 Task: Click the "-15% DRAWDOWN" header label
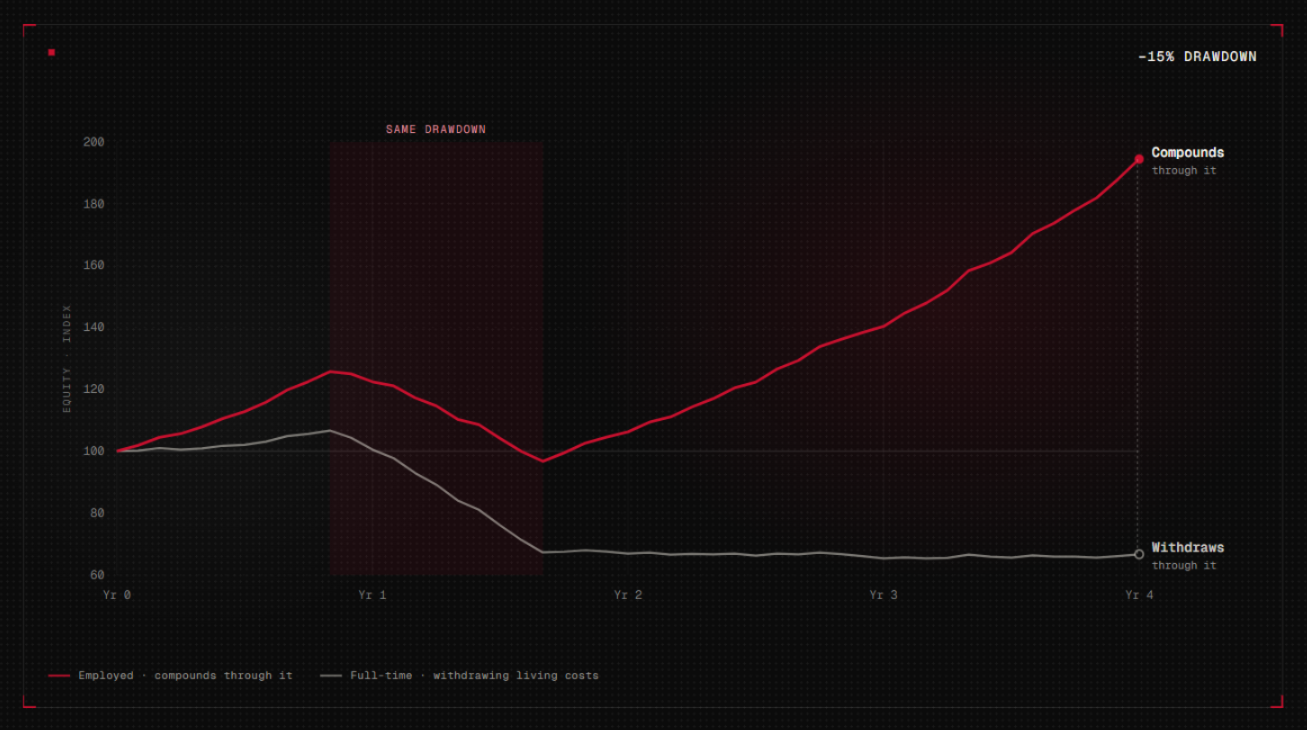(1197, 57)
